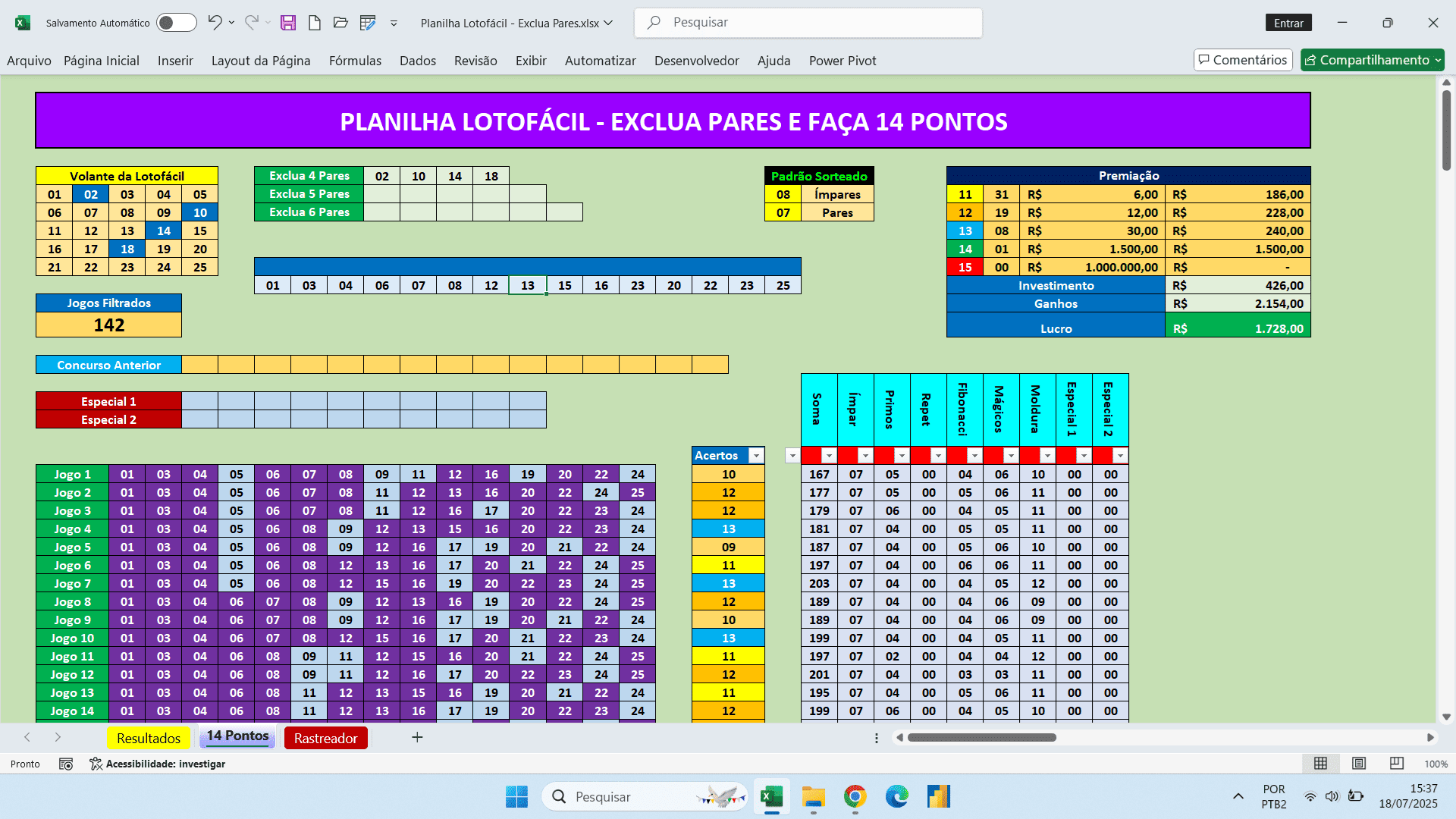The image size is (1456, 819).
Task: Click the Normal grid view icon
Action: pos(1320,764)
